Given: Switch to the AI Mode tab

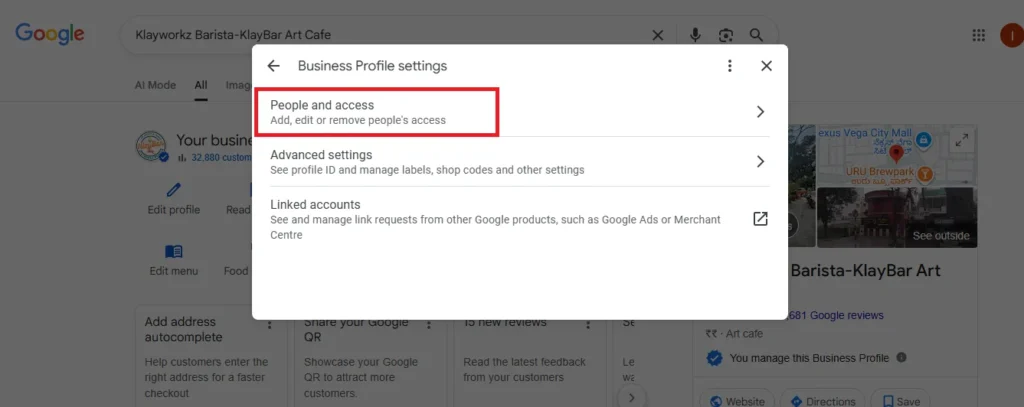Looking at the screenshot, I should [155, 85].
